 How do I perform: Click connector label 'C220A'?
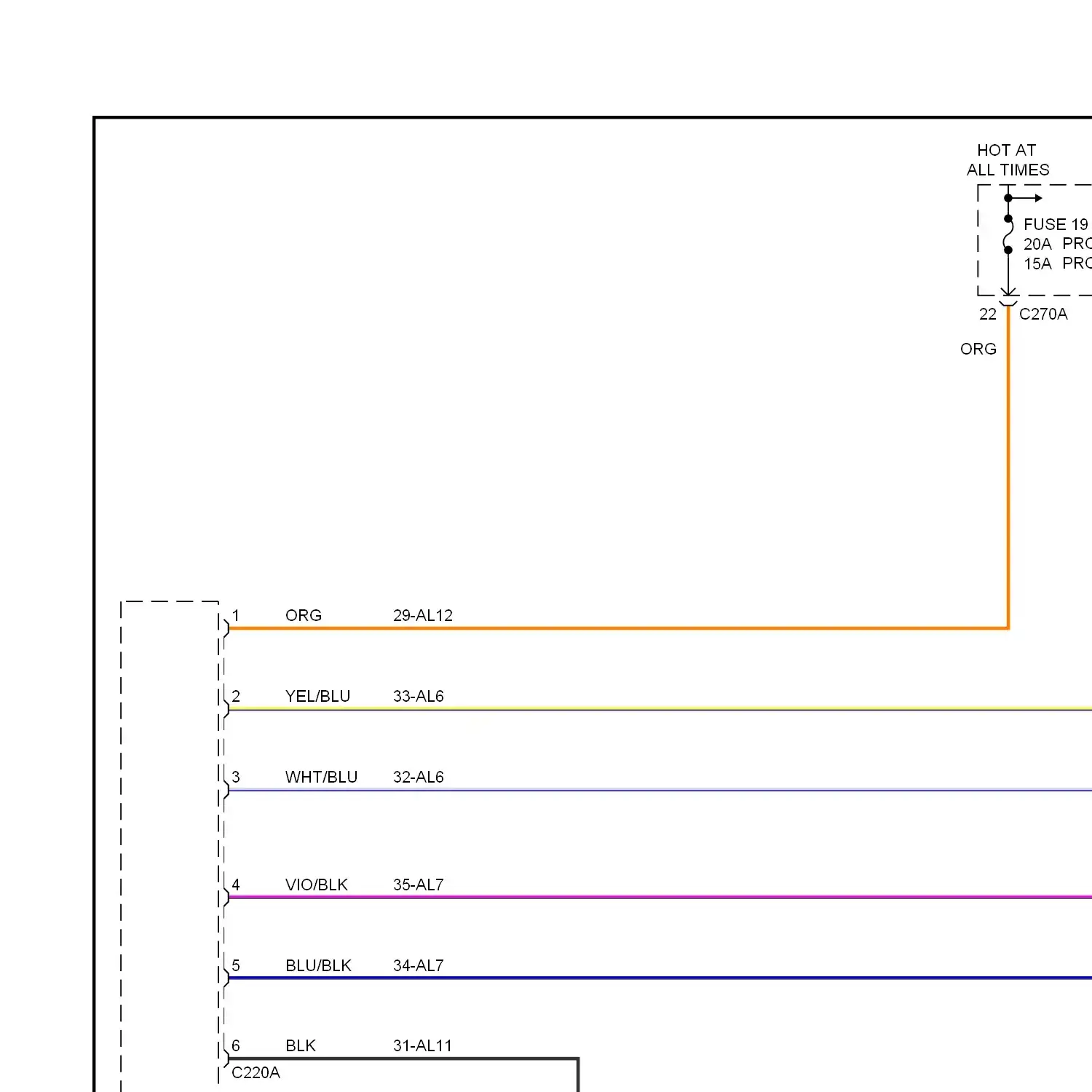256,1072
